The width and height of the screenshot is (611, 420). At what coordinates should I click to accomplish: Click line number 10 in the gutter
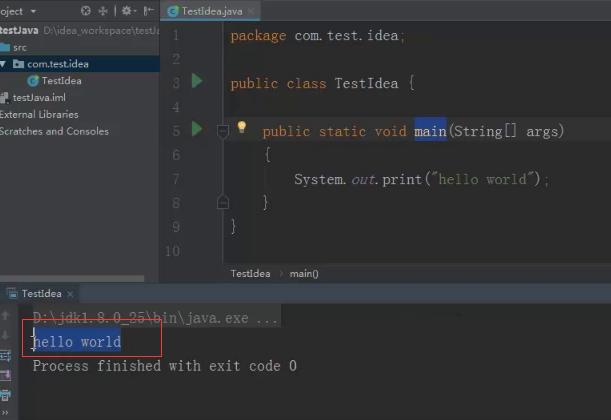click(173, 251)
